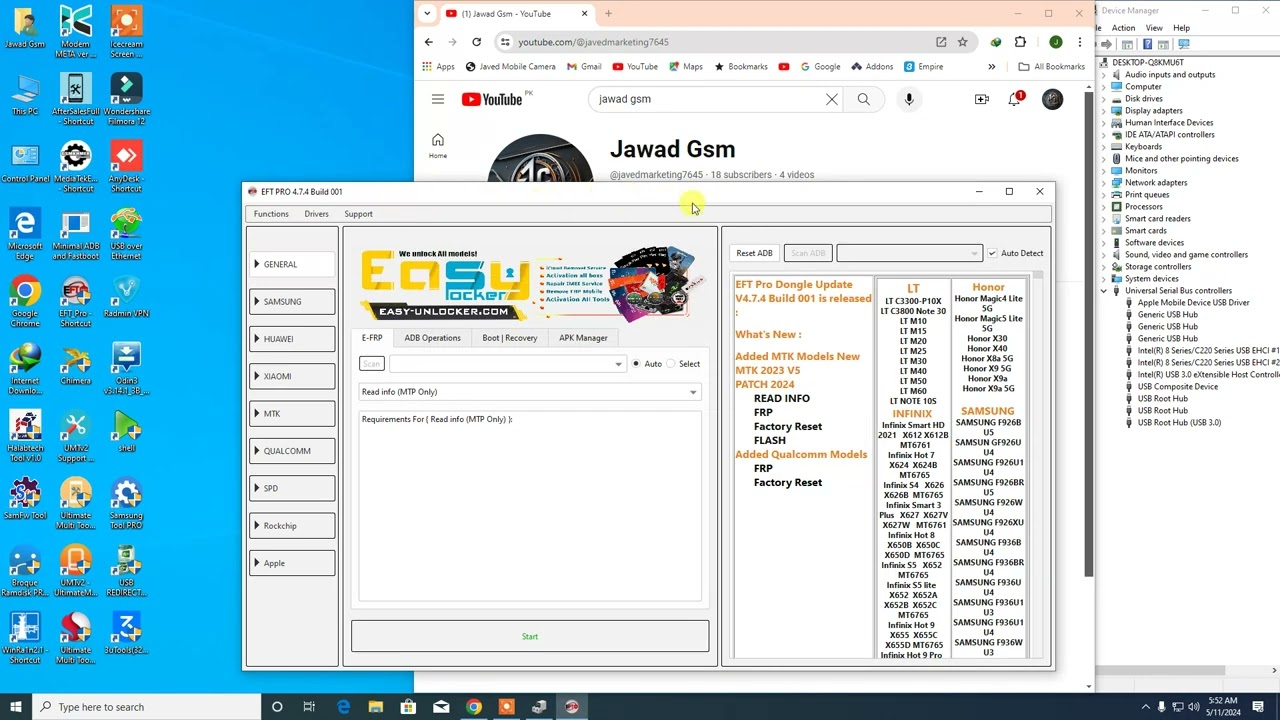1280x720 pixels.
Task: Expand Audio inputs and outputs node
Action: [x=1104, y=75]
